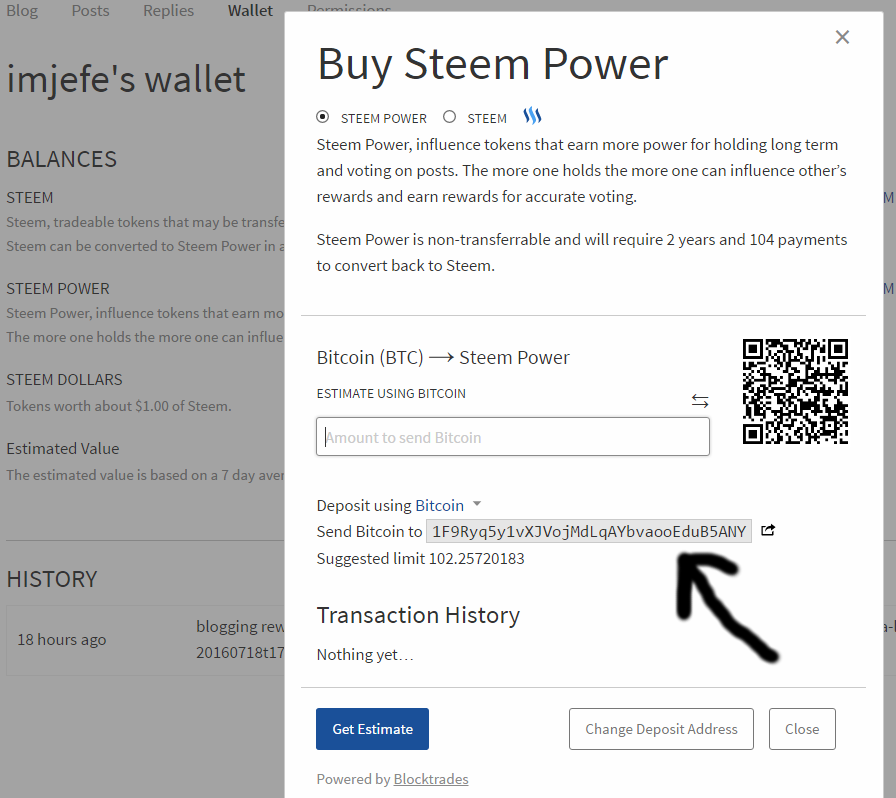Click Change Deposit Address button
The image size is (896, 798).
[x=661, y=729]
